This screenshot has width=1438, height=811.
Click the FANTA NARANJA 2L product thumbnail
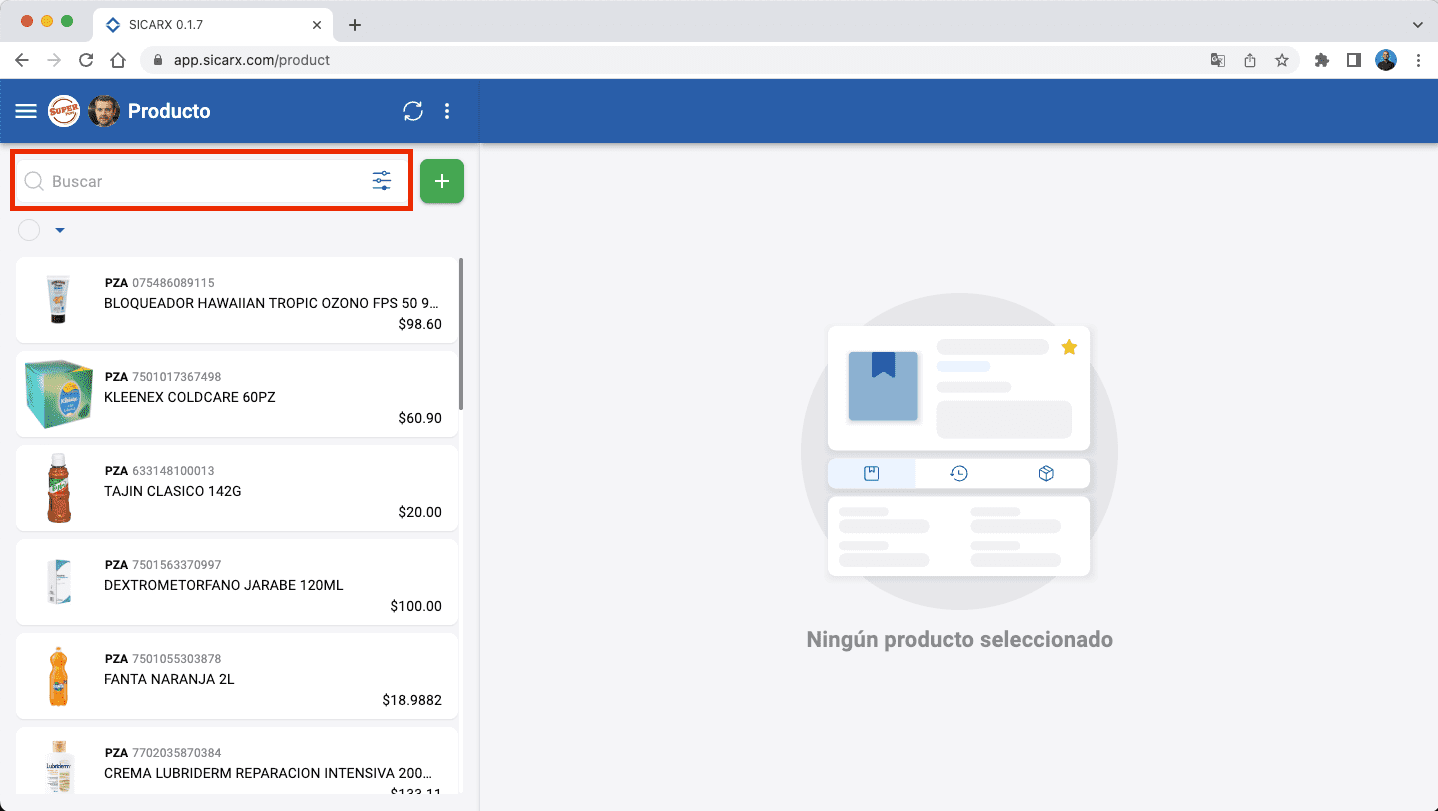click(x=58, y=676)
